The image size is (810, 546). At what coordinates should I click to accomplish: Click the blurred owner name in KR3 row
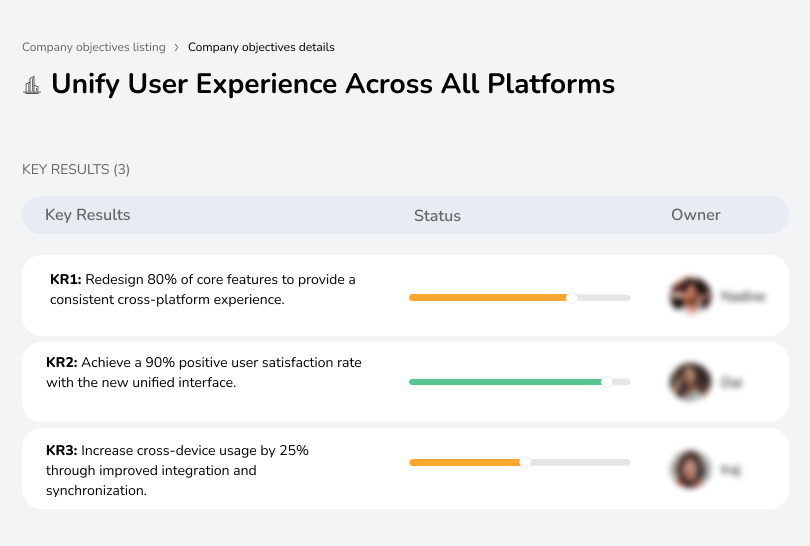(x=730, y=470)
